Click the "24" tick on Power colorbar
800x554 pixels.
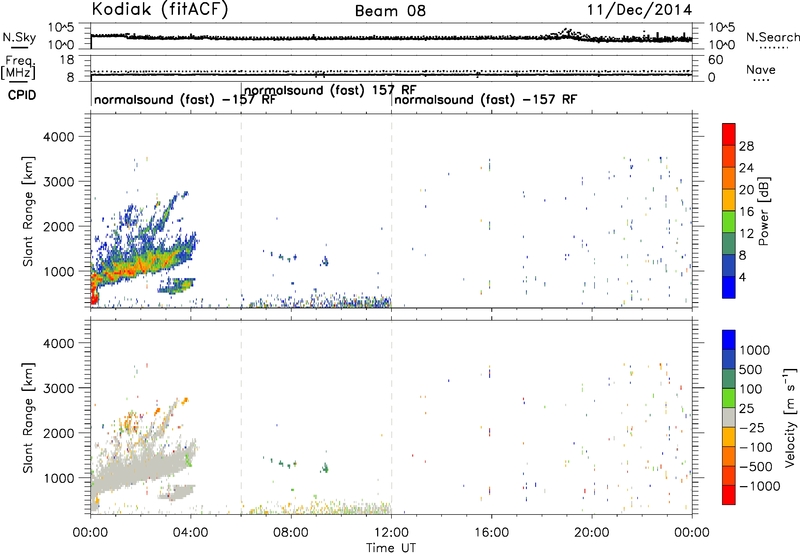tap(746, 168)
